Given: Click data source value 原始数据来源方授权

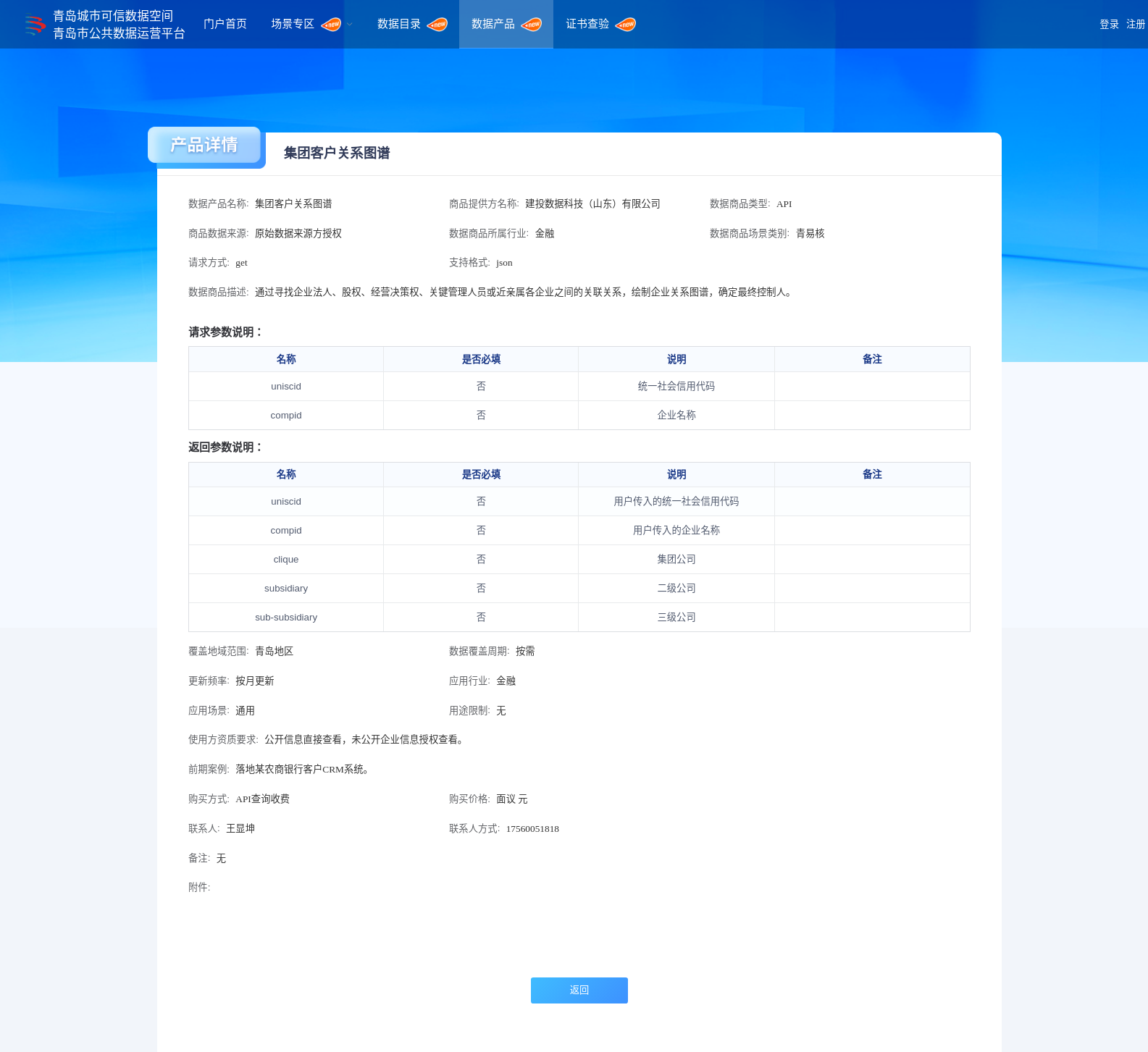Looking at the screenshot, I should coord(298,234).
